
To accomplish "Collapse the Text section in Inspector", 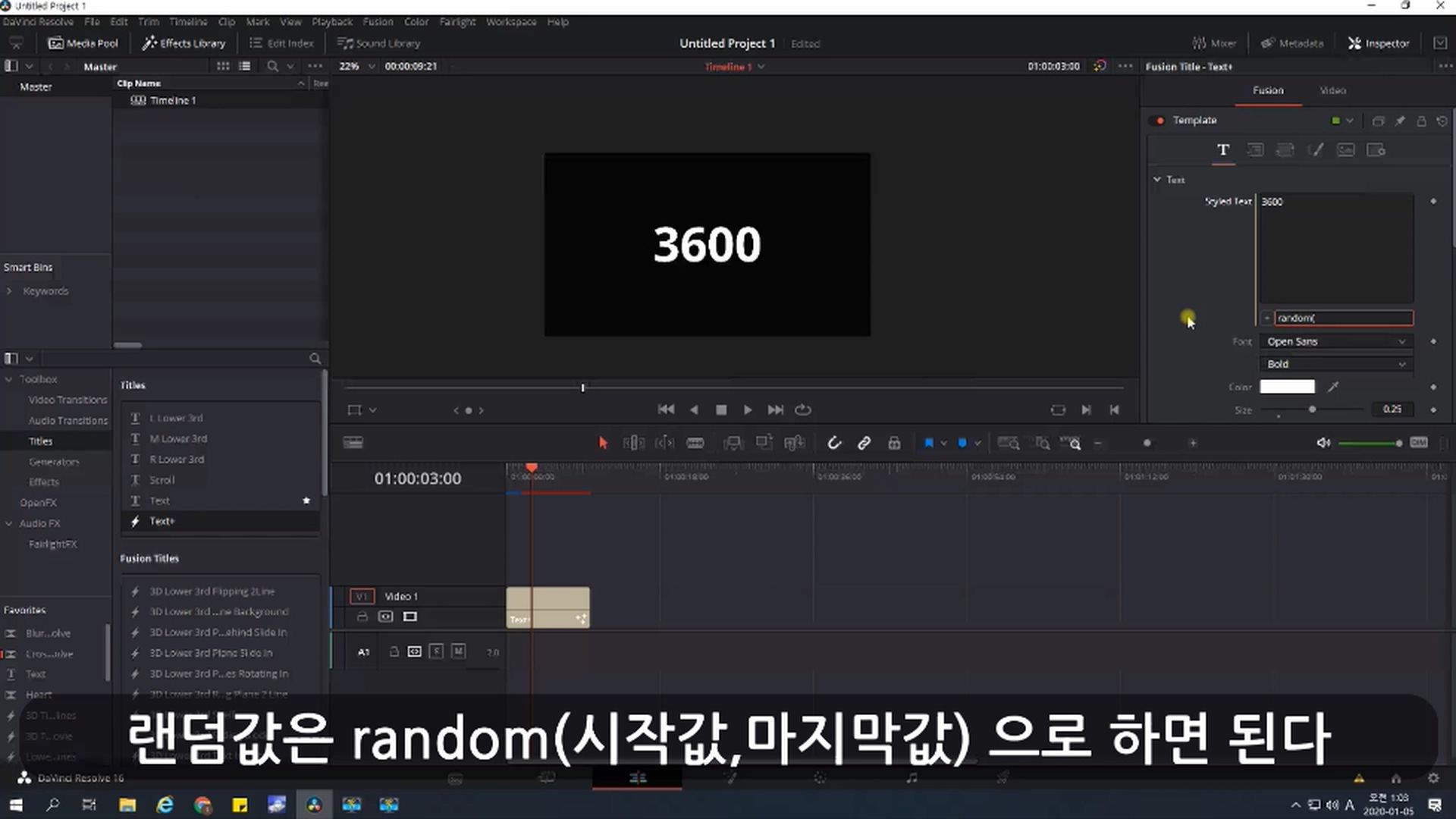I will point(1157,180).
